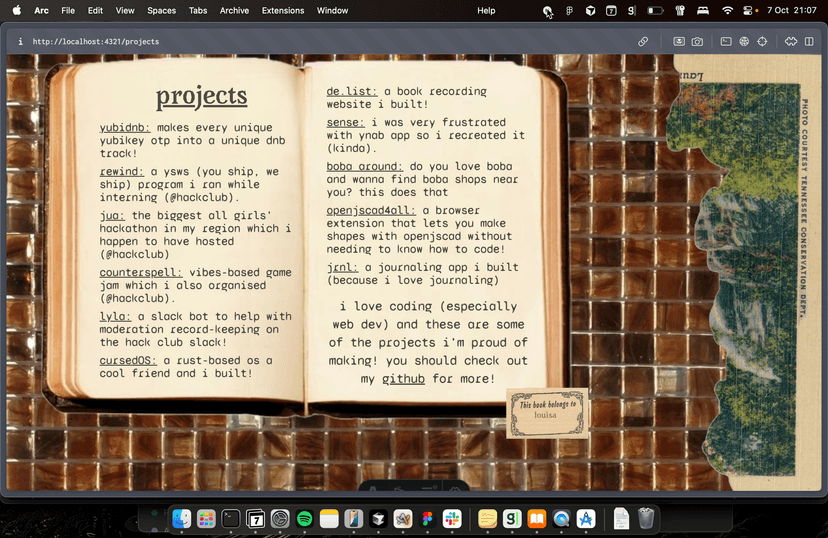The height and width of the screenshot is (538, 828).
Task: Open the console icon in browser toolbar
Action: coord(726,42)
